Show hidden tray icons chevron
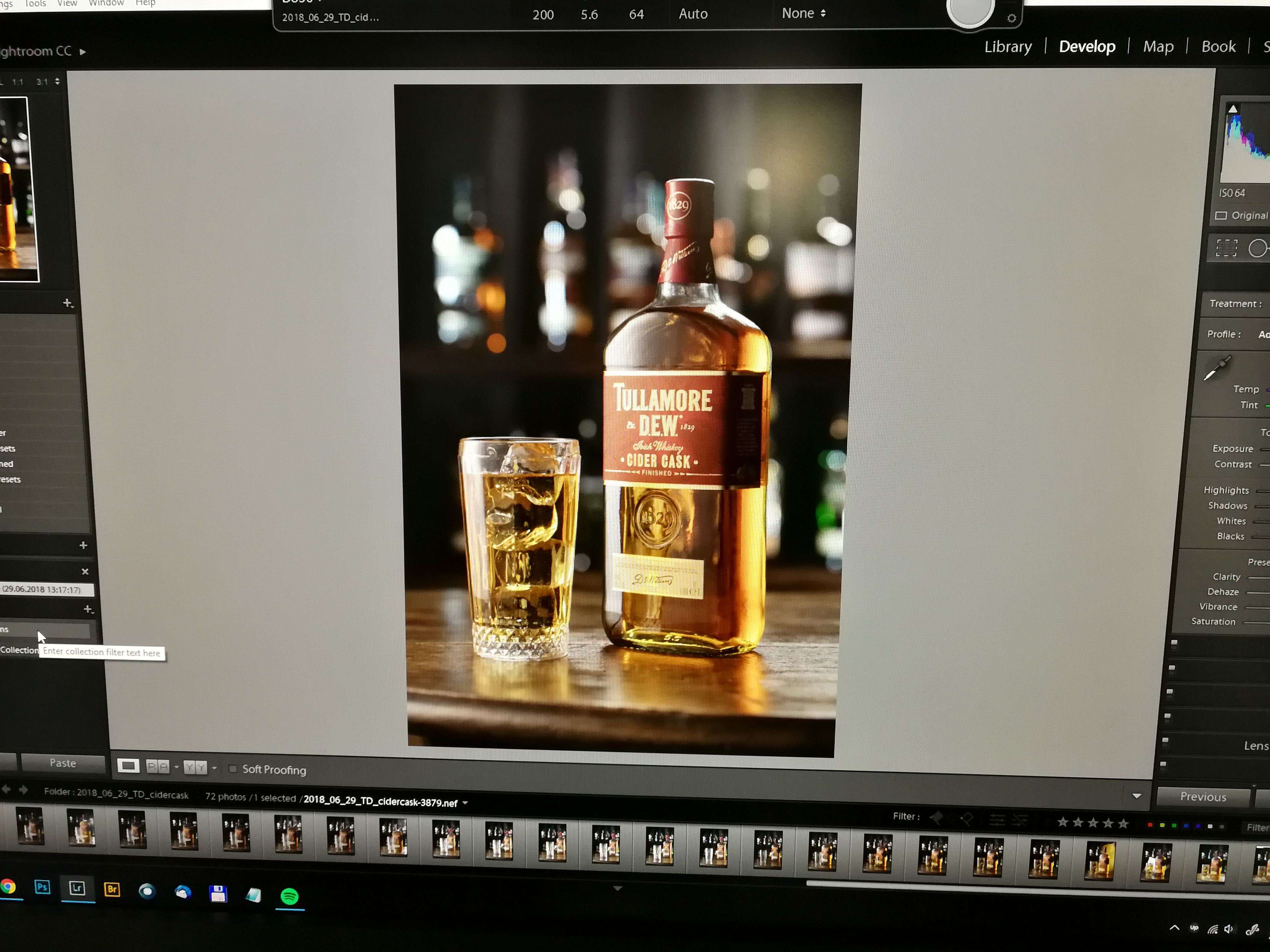This screenshot has height=952, width=1270. click(1175, 927)
